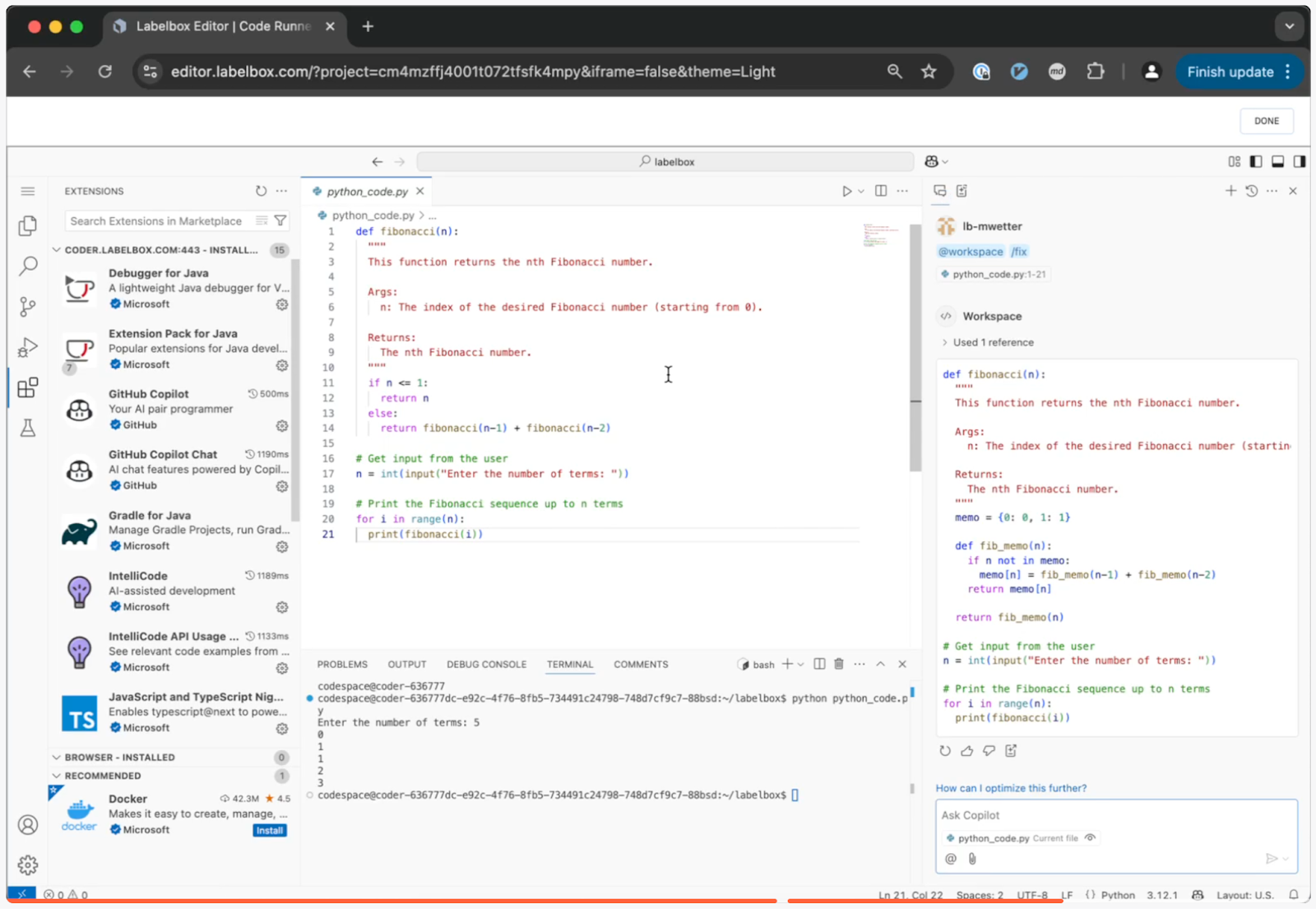
Task: Open the new terminal launch profile dropdown
Action: coord(800,664)
